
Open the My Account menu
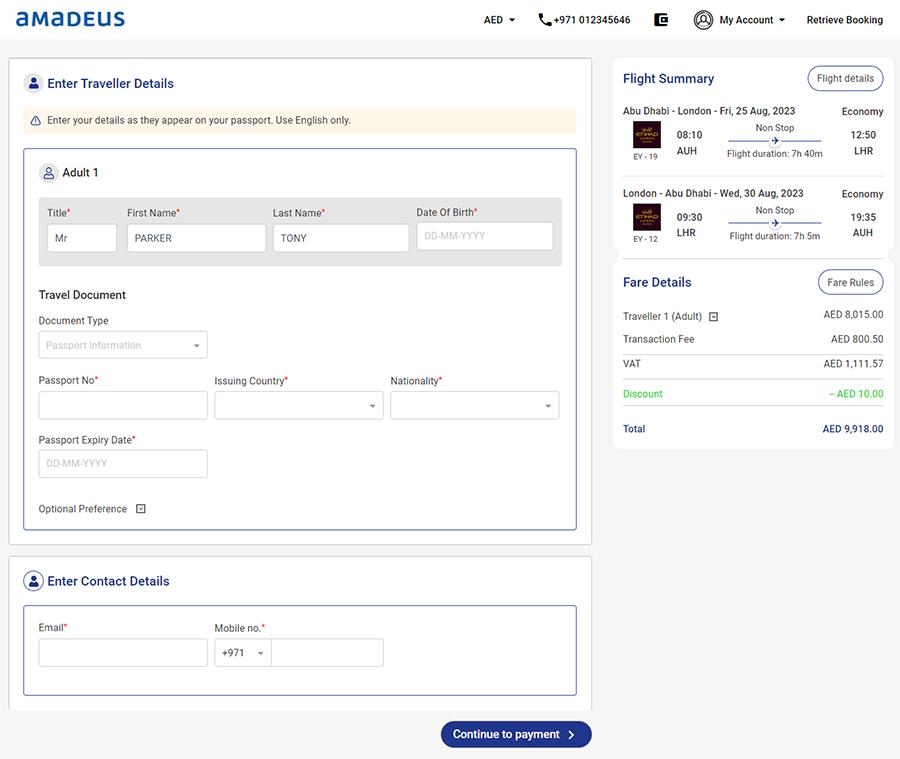point(748,19)
